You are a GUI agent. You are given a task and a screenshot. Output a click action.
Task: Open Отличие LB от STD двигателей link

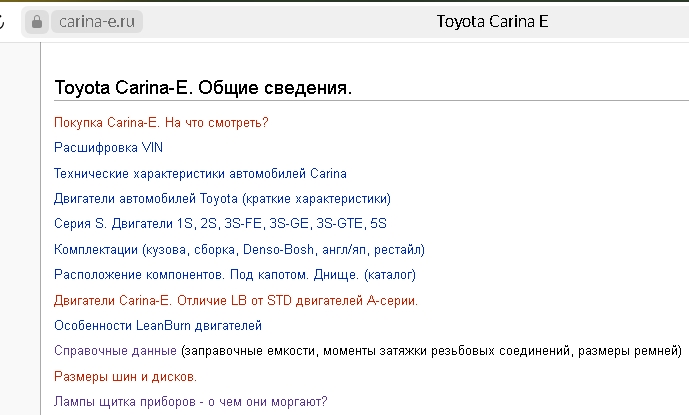click(x=235, y=300)
